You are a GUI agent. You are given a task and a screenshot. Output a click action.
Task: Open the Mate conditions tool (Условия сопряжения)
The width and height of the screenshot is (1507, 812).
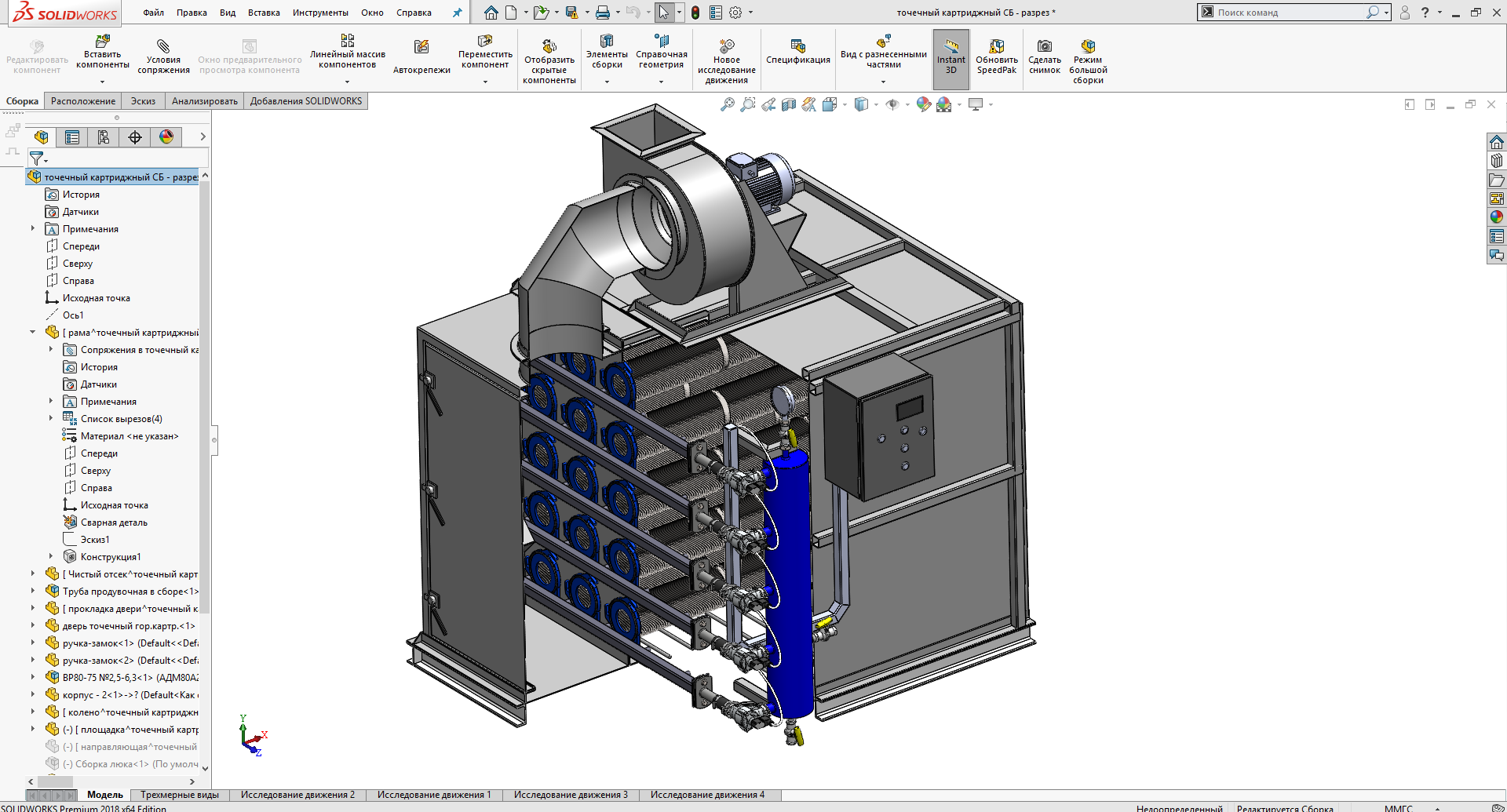pos(163,56)
